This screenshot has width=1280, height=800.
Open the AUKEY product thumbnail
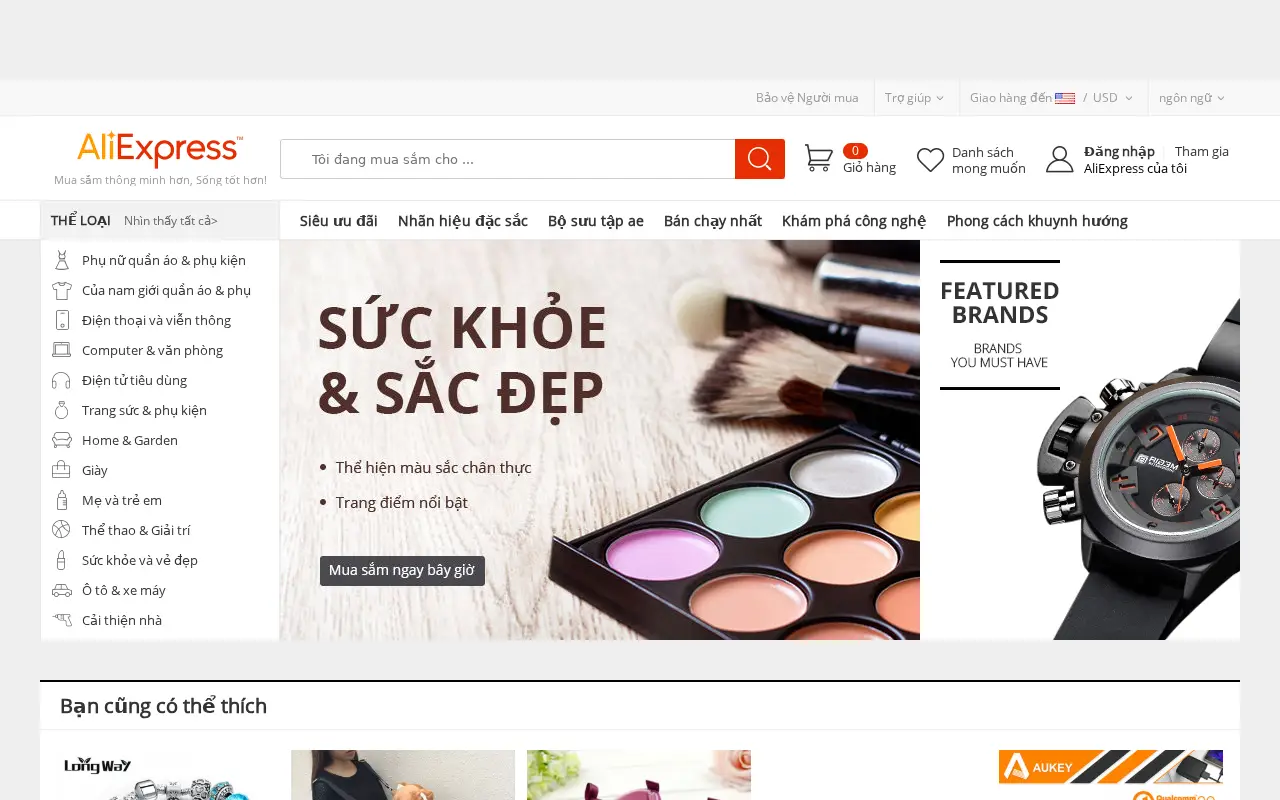(1111, 775)
